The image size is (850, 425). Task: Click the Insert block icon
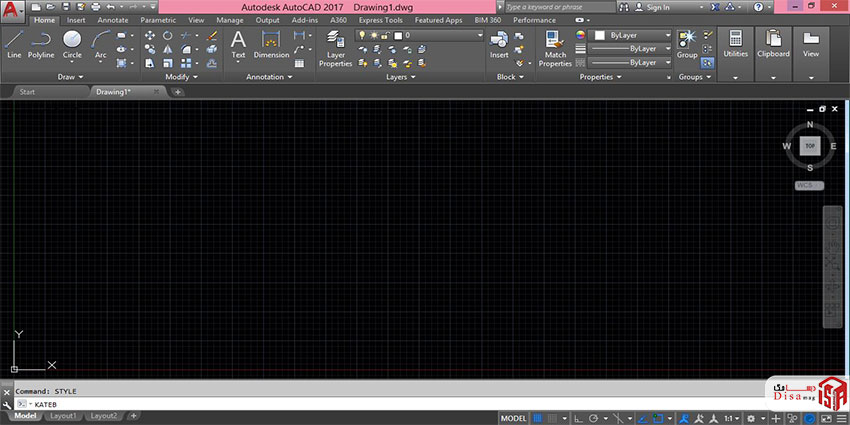(499, 42)
